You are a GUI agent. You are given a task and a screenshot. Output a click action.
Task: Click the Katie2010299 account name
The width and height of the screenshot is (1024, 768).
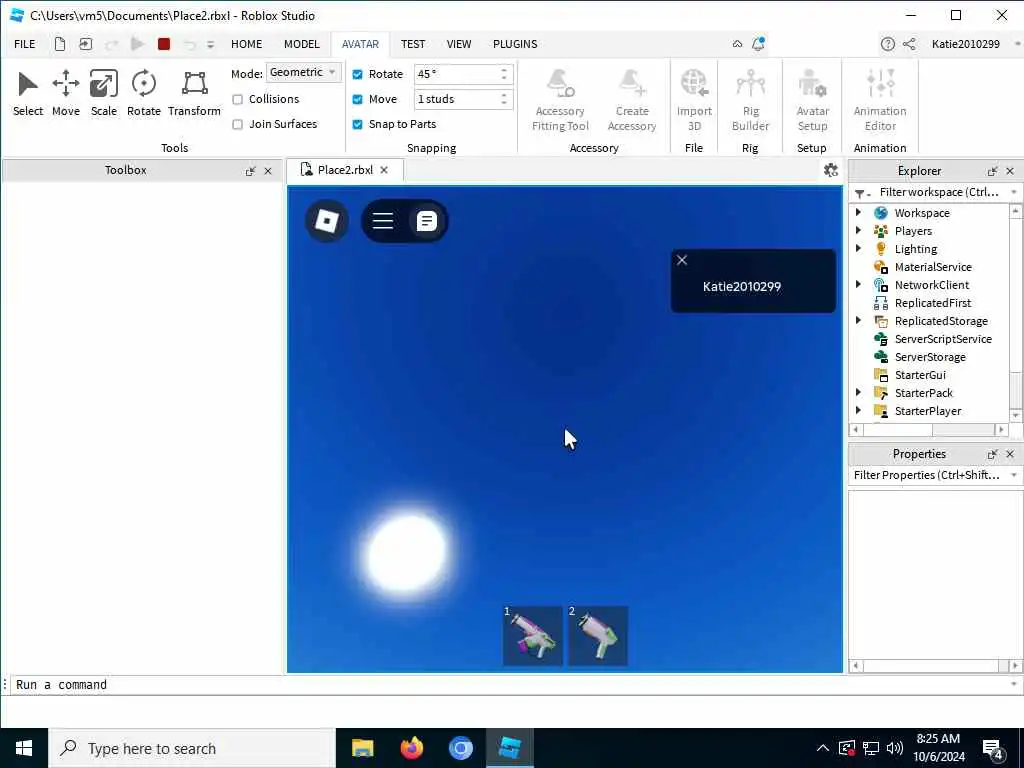(965, 44)
